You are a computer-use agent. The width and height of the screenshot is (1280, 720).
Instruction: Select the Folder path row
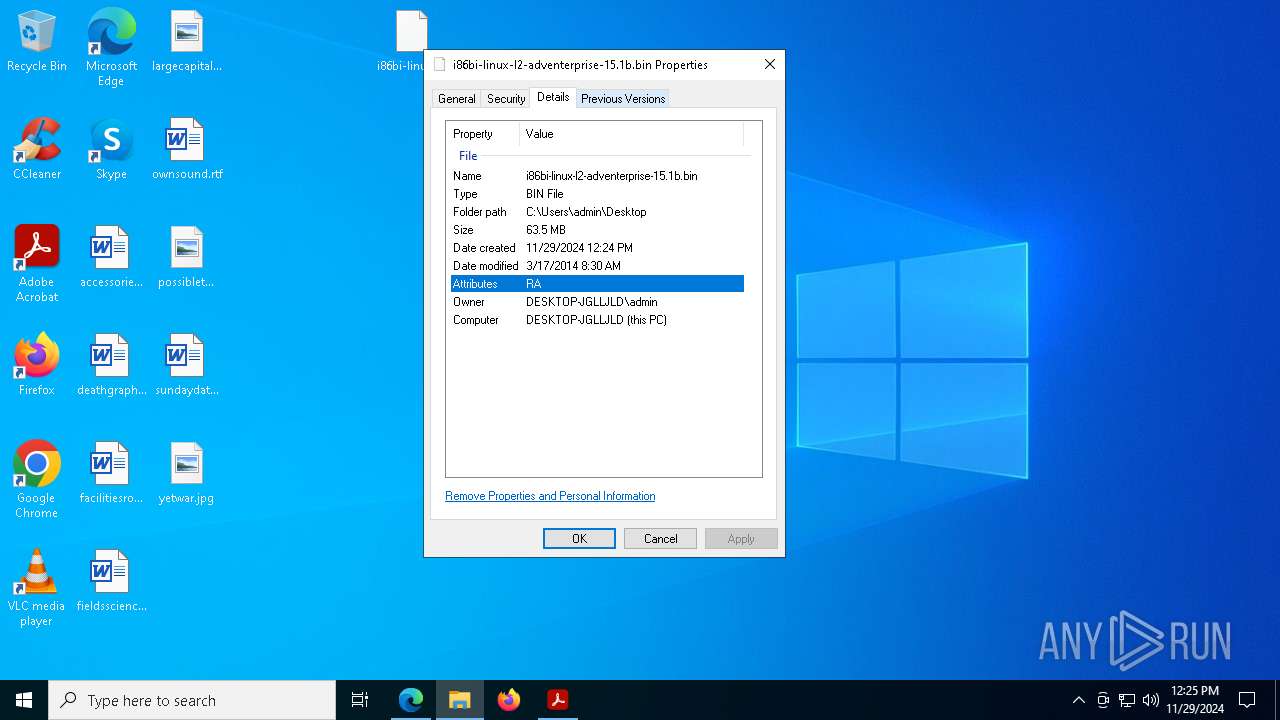point(597,212)
